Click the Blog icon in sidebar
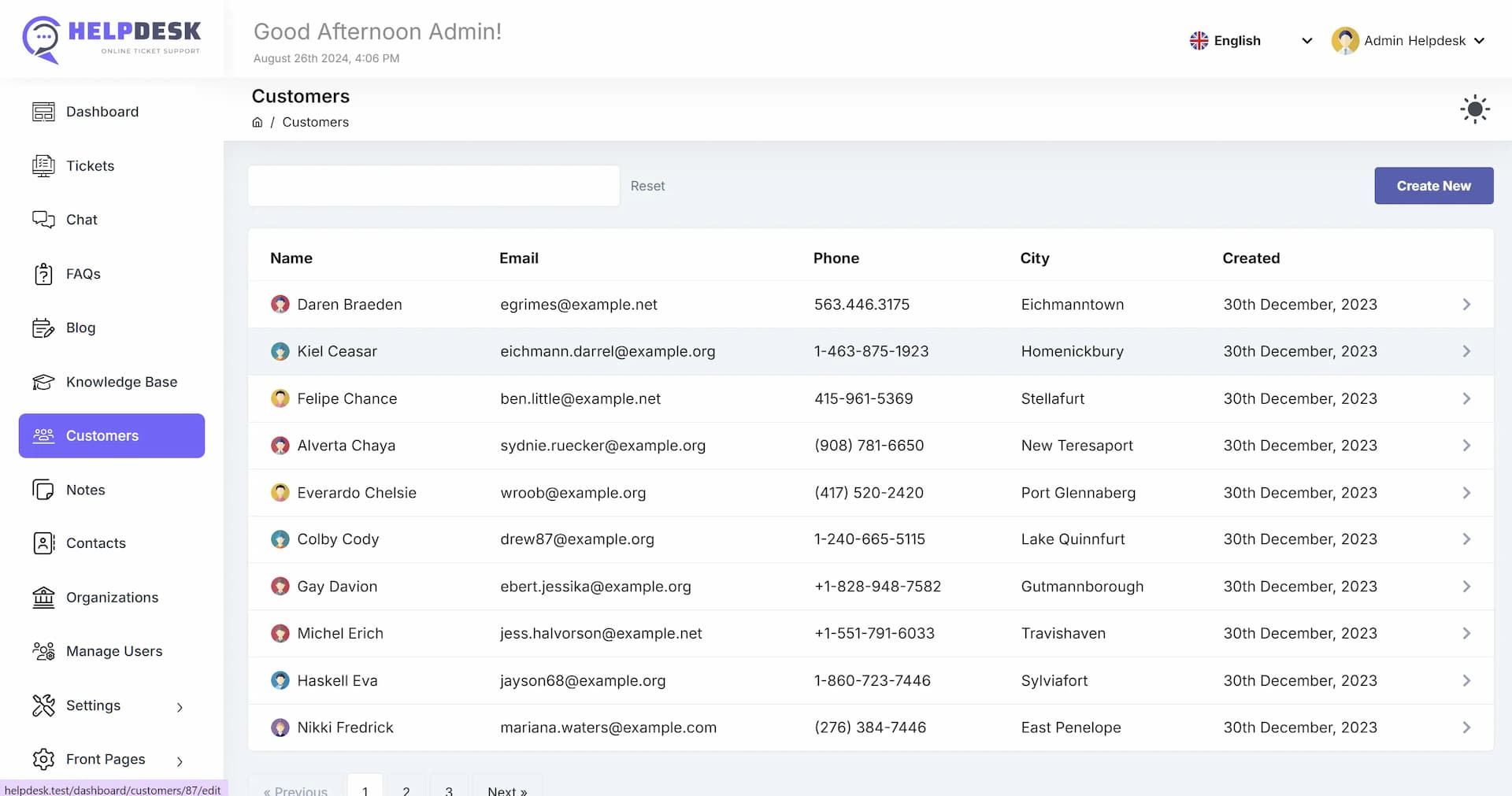This screenshot has width=1512, height=796. [x=43, y=328]
